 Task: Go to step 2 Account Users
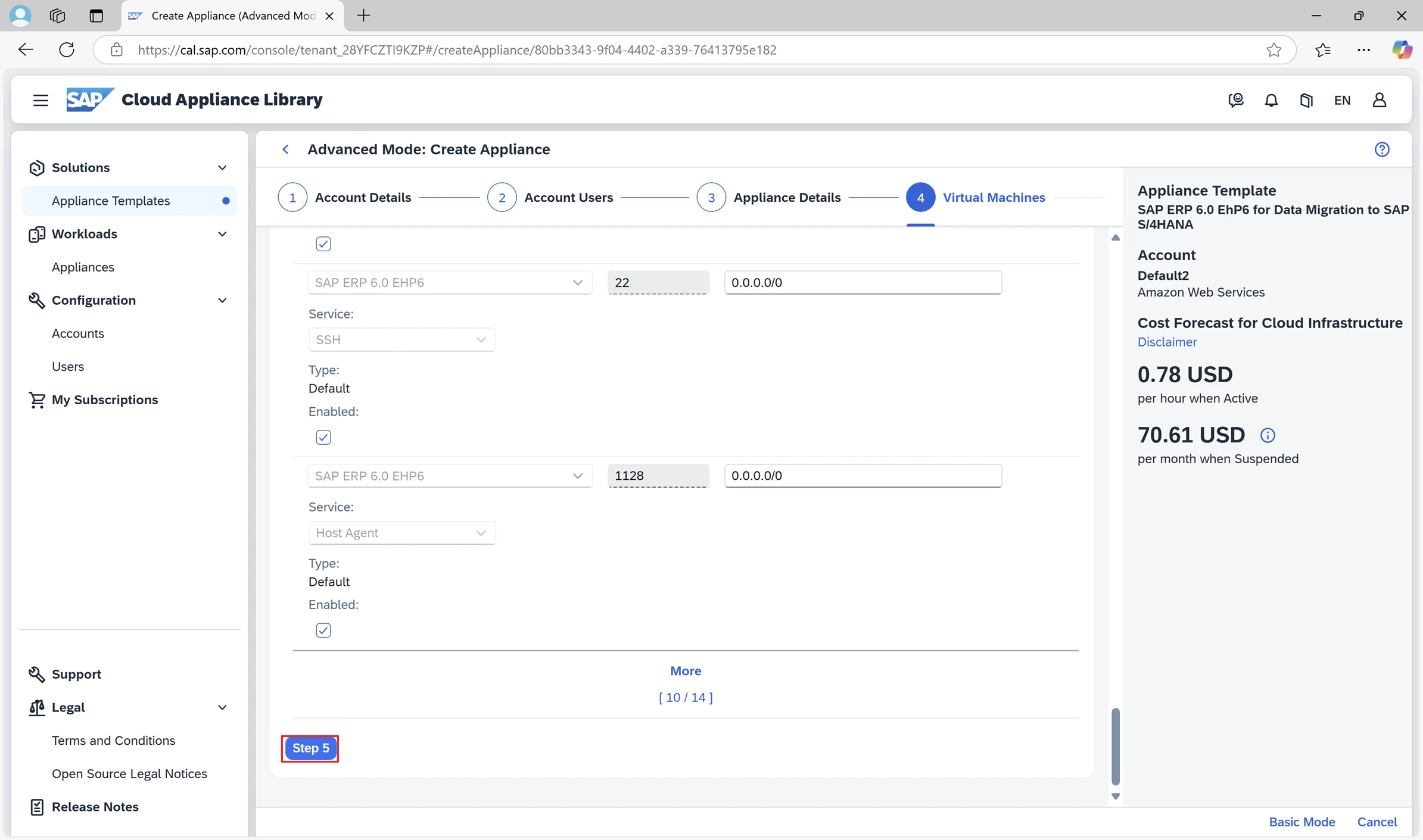click(x=550, y=198)
